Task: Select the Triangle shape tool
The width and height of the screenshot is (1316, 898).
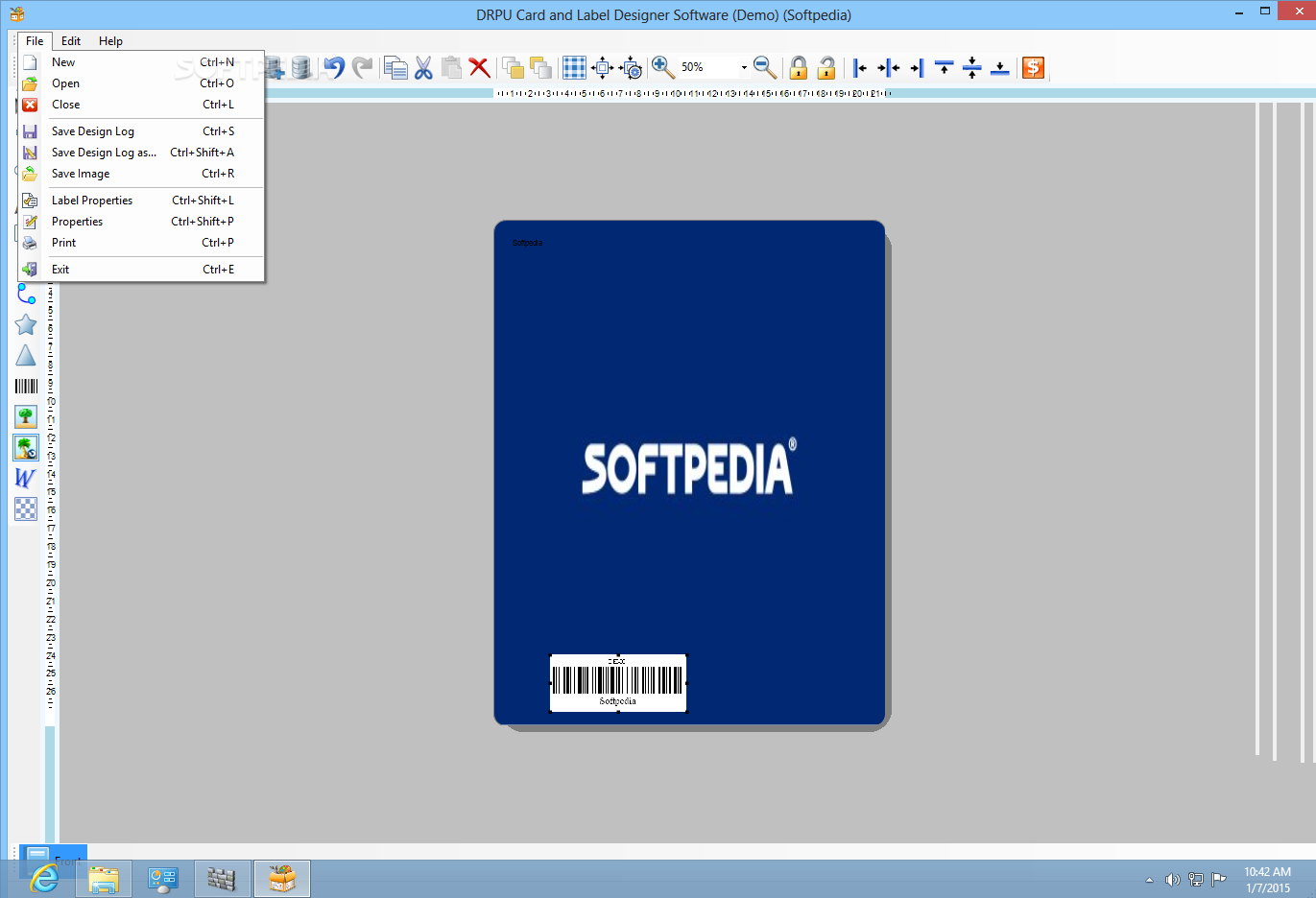Action: tap(26, 356)
